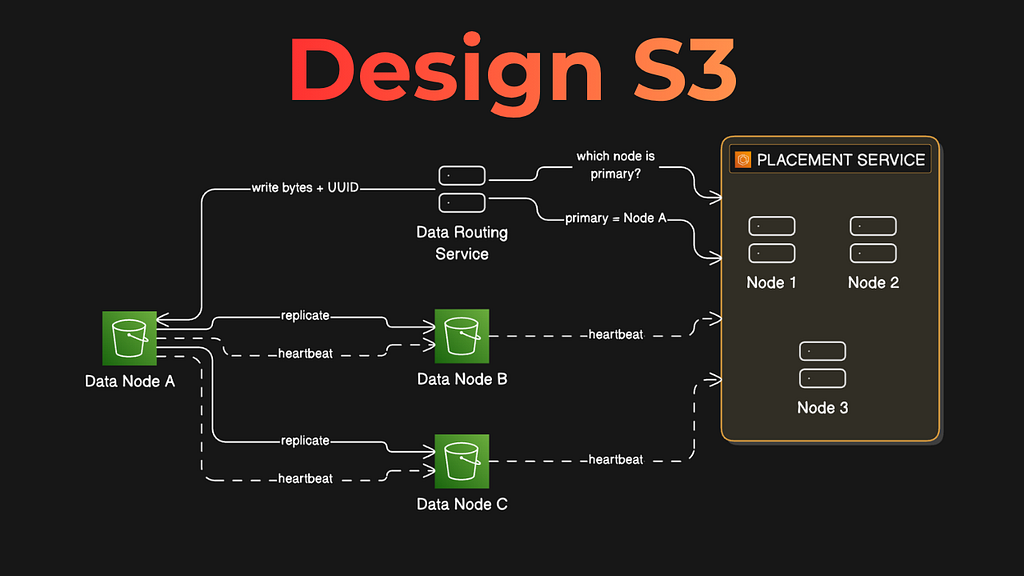Viewport: 1024px width, 576px height.
Task: Click the Node 3 server icon
Action: 822,365
